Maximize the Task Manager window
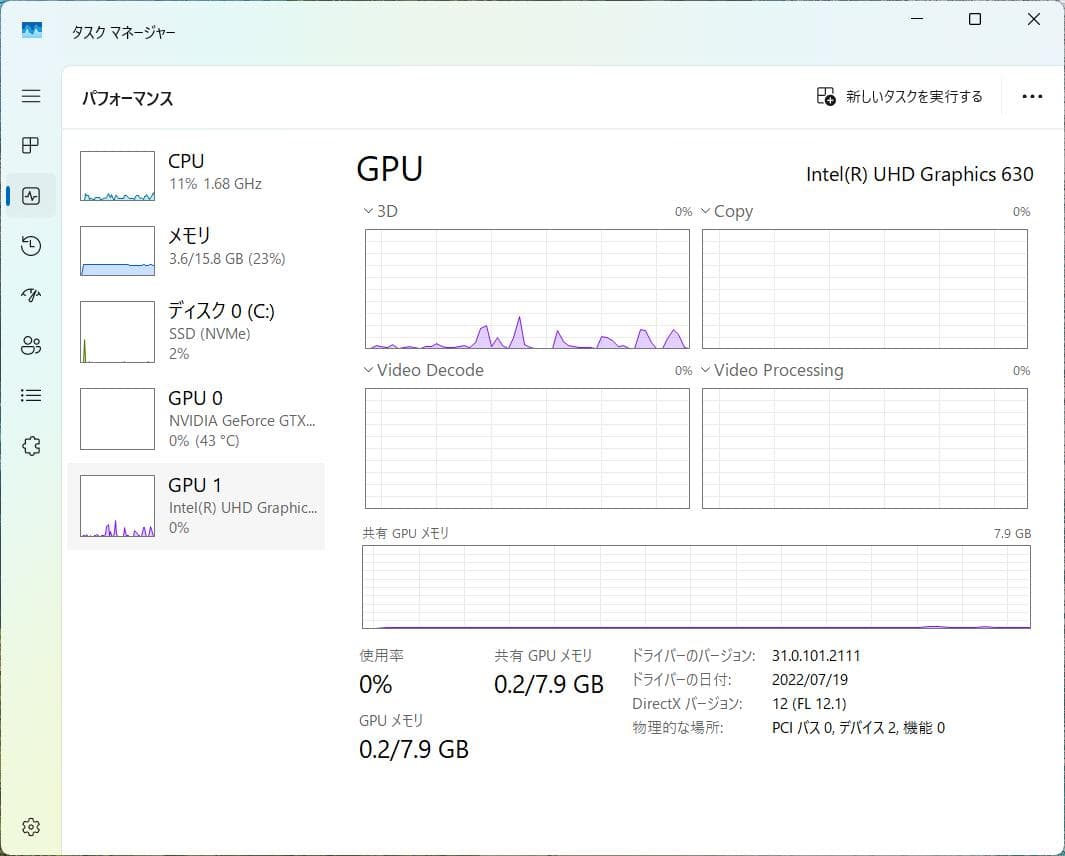Viewport: 1065px width, 856px height. pyautogui.click(x=975, y=19)
